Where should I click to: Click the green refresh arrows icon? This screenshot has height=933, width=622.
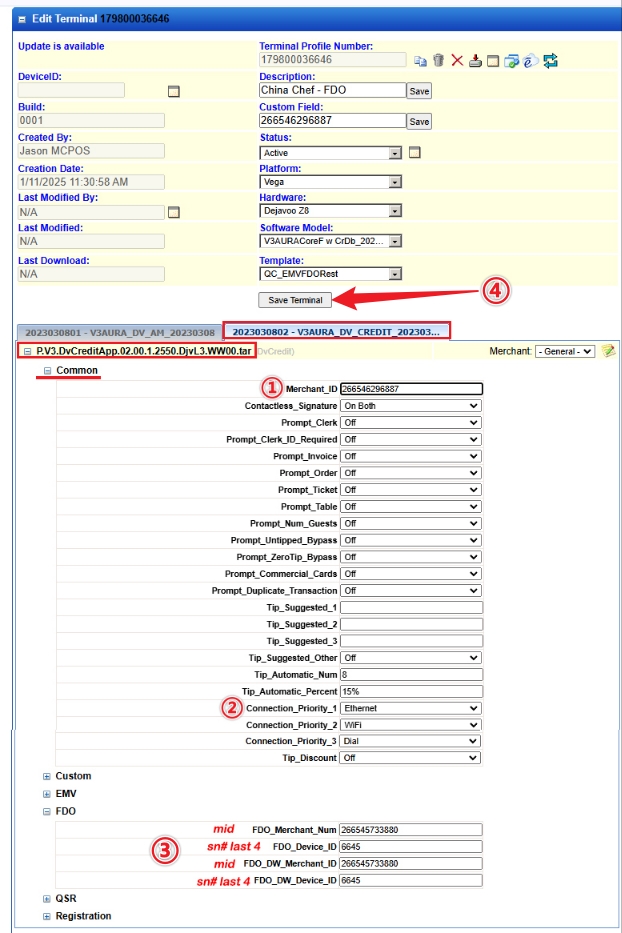click(550, 61)
